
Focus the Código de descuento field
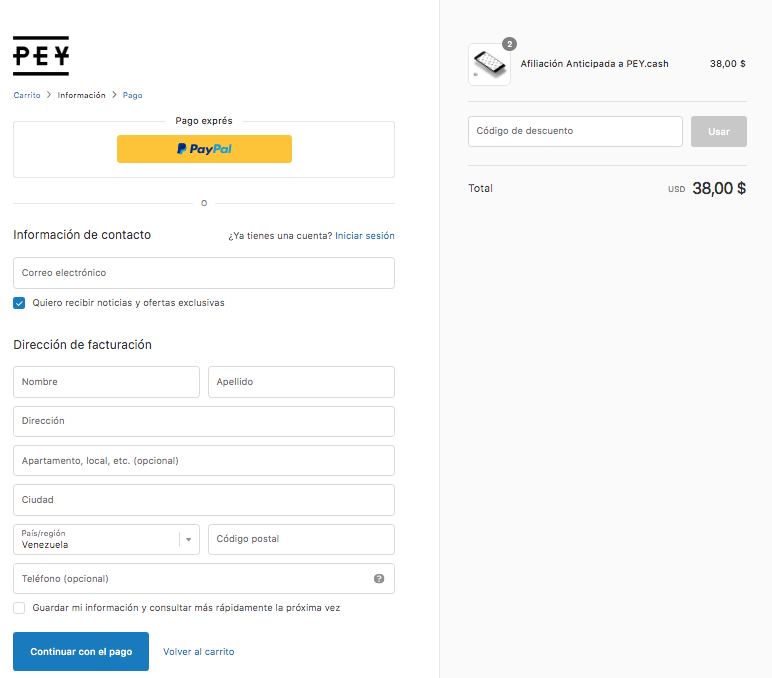575,131
